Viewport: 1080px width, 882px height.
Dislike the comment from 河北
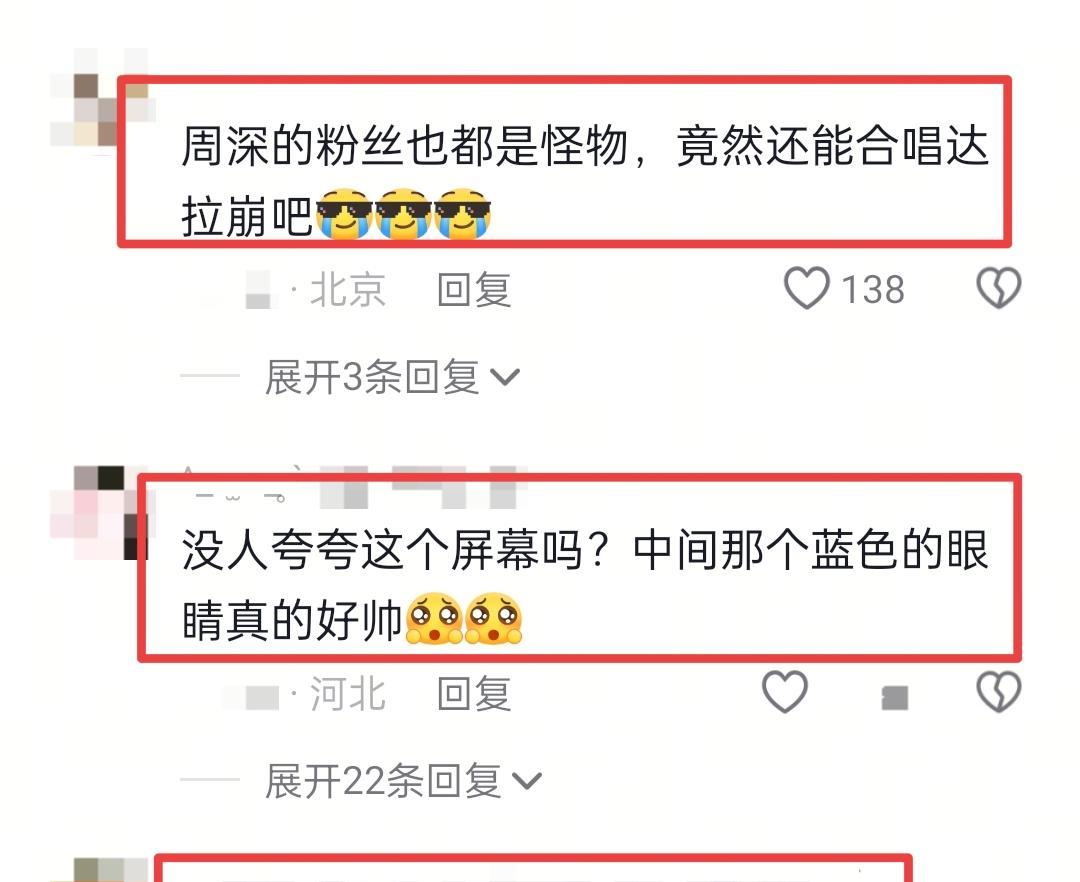click(x=999, y=691)
